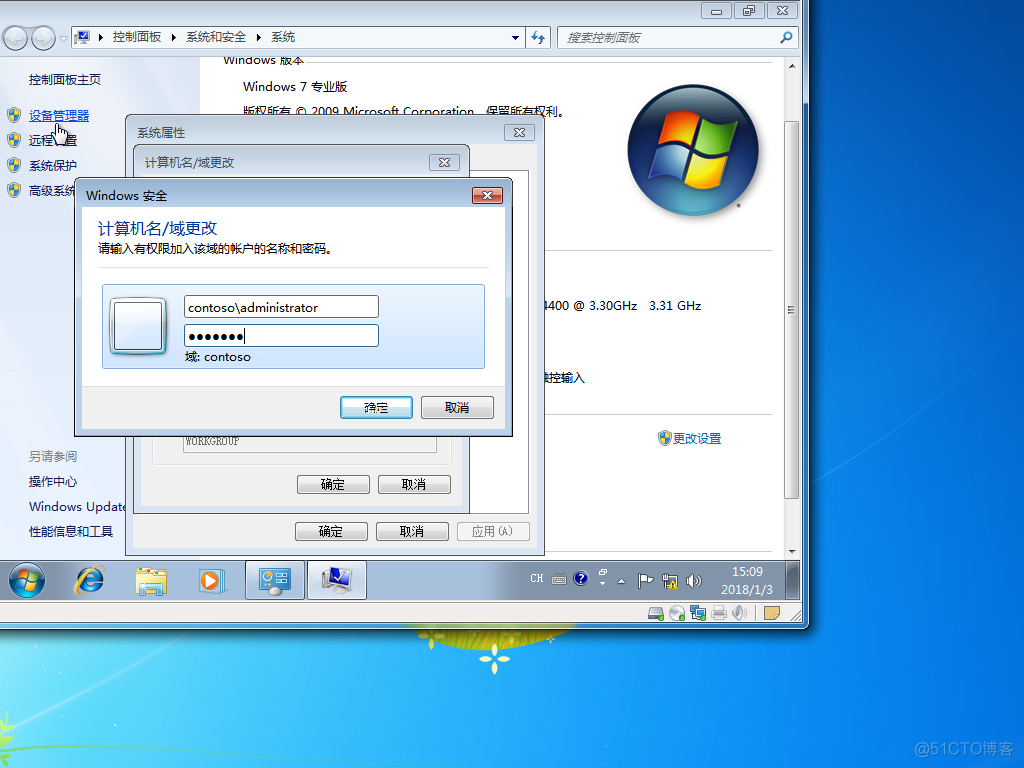Click the scroll down arrow in 系统 window
The width and height of the screenshot is (1024, 768).
coord(792,552)
